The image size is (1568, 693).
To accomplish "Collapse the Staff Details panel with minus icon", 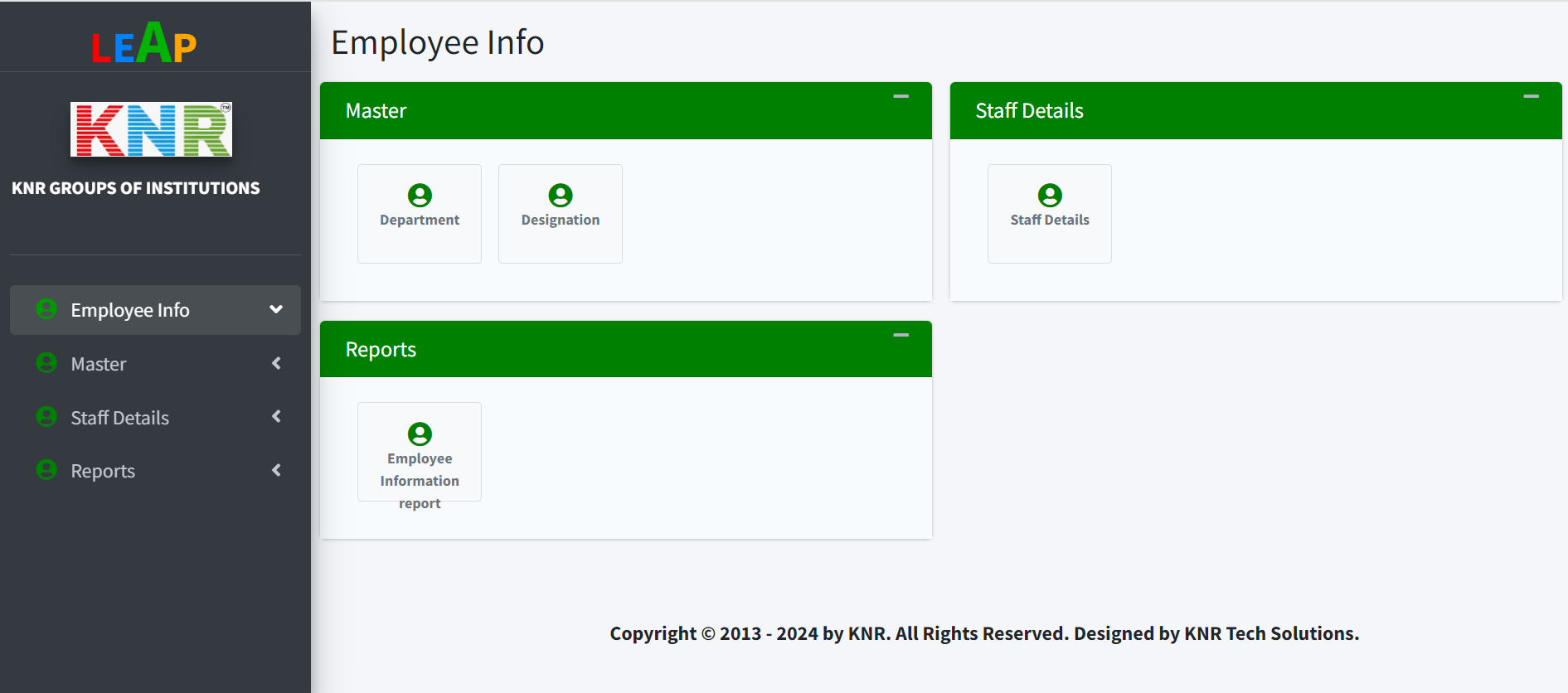I will [1532, 97].
